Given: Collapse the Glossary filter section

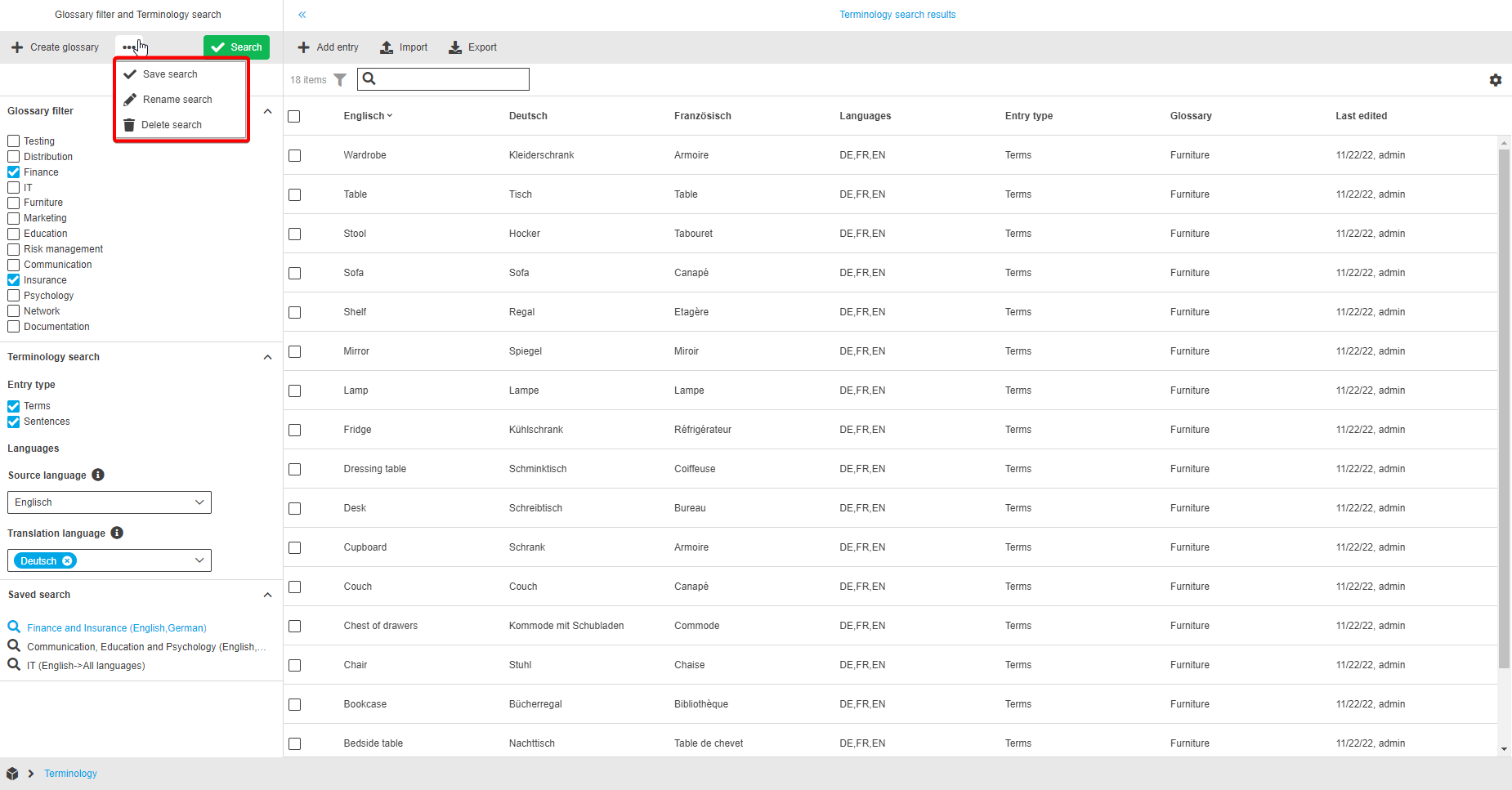Looking at the screenshot, I should tap(267, 111).
